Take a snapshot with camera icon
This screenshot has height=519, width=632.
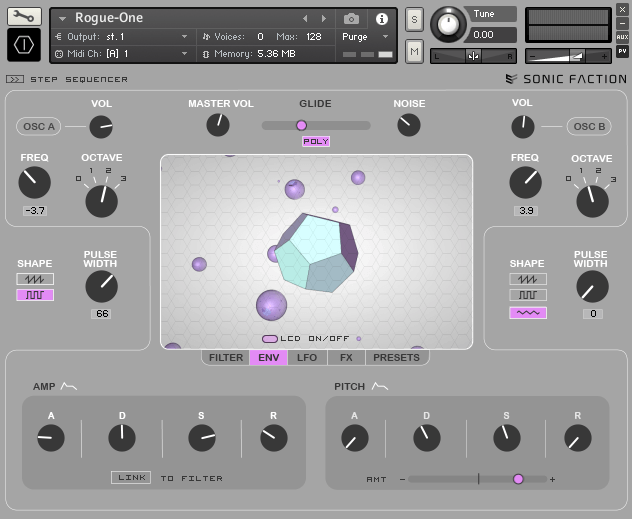pyautogui.click(x=351, y=19)
